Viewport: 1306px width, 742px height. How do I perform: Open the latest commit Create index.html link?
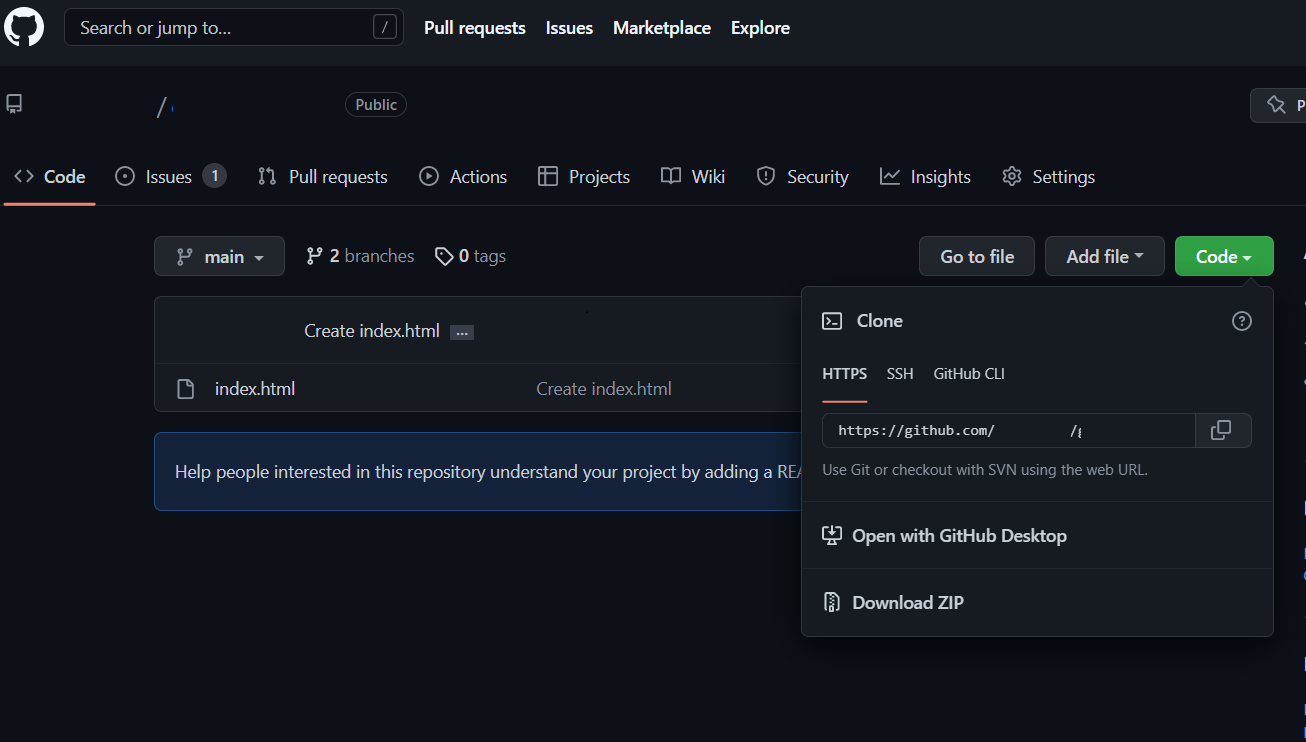point(372,331)
